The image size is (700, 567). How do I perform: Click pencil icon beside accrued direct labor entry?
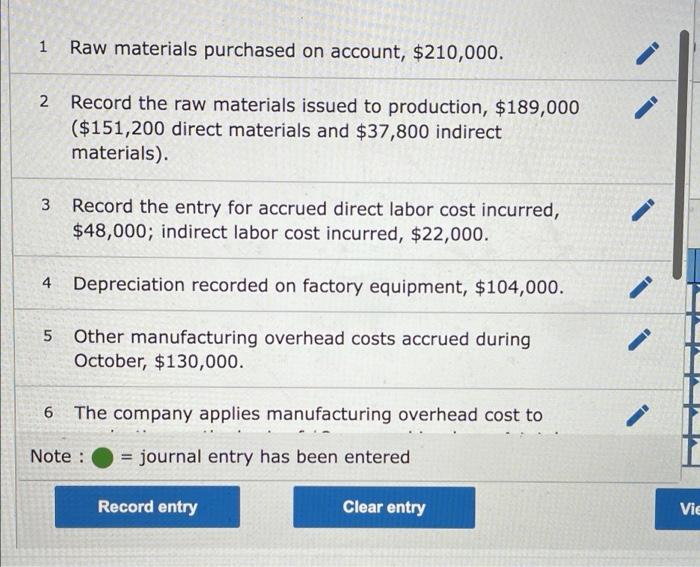tap(648, 210)
